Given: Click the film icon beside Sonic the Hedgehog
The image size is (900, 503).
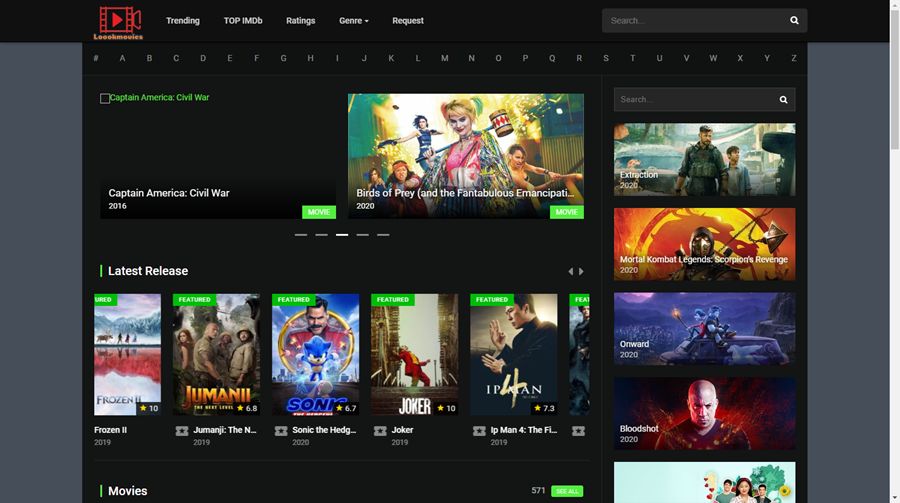Looking at the screenshot, I should [x=281, y=431].
